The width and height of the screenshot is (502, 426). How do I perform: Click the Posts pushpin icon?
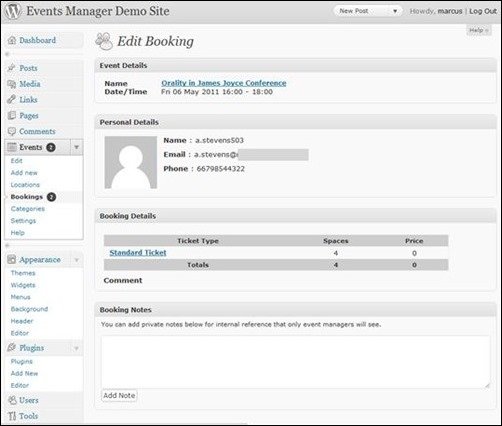coord(12,68)
